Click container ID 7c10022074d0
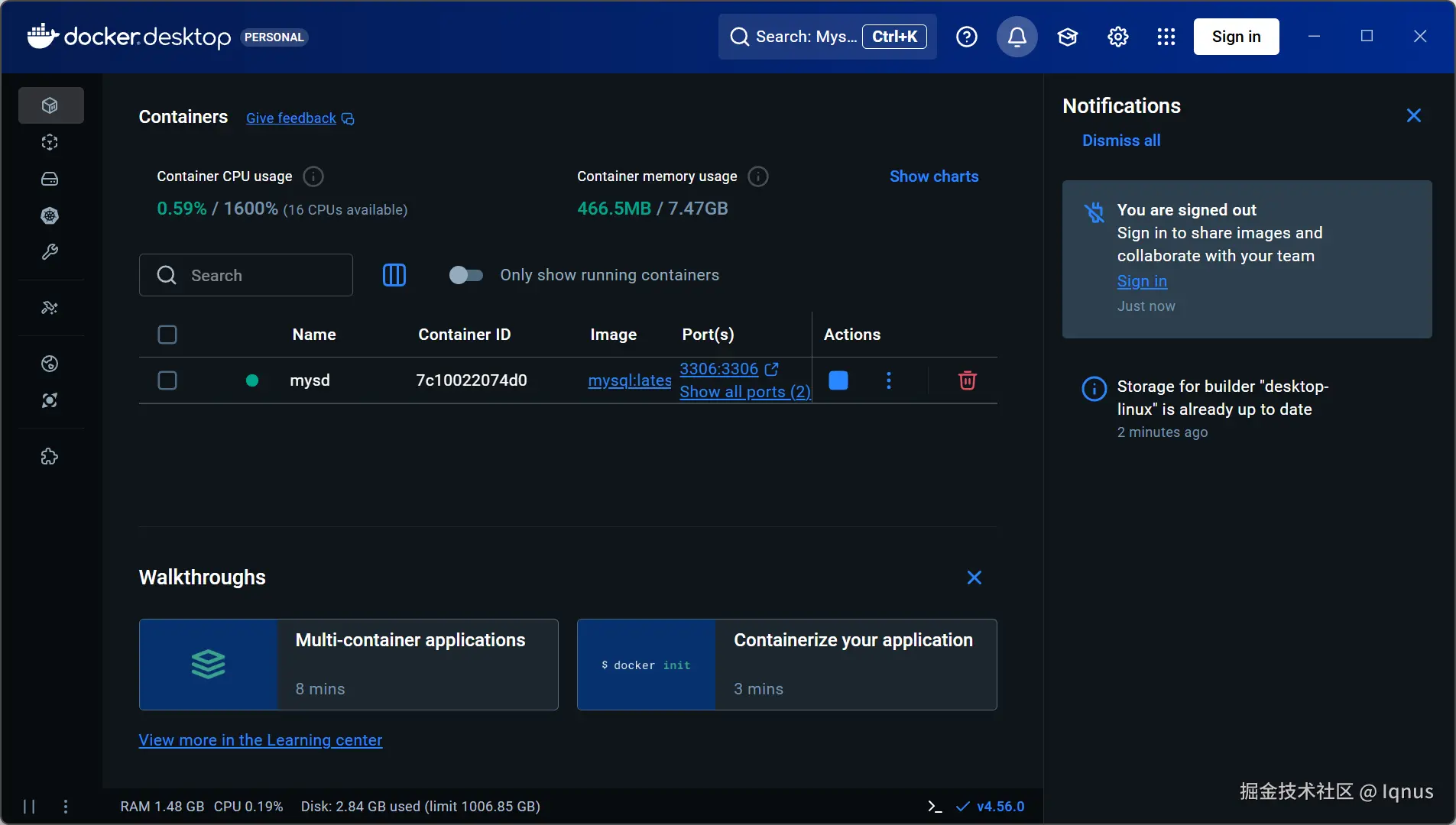The height and width of the screenshot is (825, 1456). pyautogui.click(x=472, y=380)
